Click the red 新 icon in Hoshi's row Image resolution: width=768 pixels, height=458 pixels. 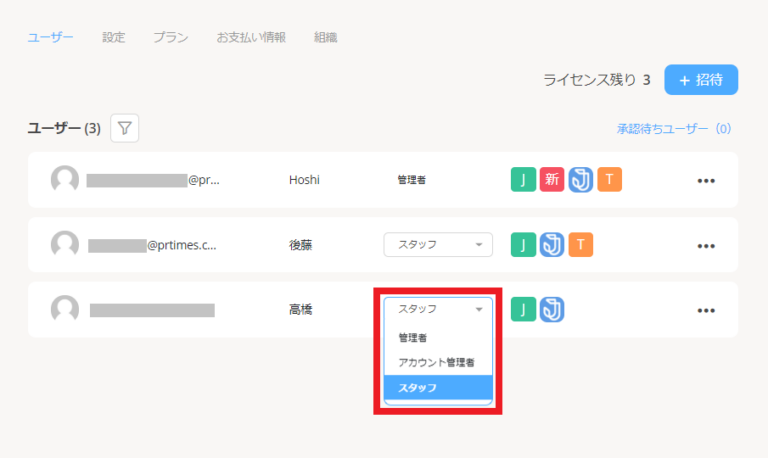point(552,180)
